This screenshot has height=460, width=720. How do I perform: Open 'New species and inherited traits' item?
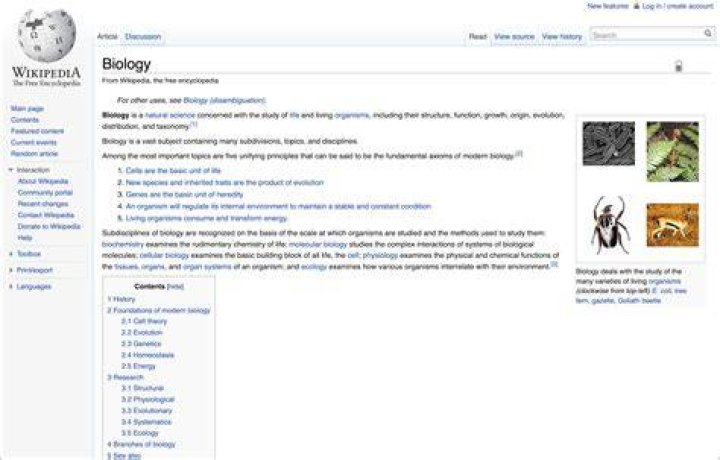point(225,183)
